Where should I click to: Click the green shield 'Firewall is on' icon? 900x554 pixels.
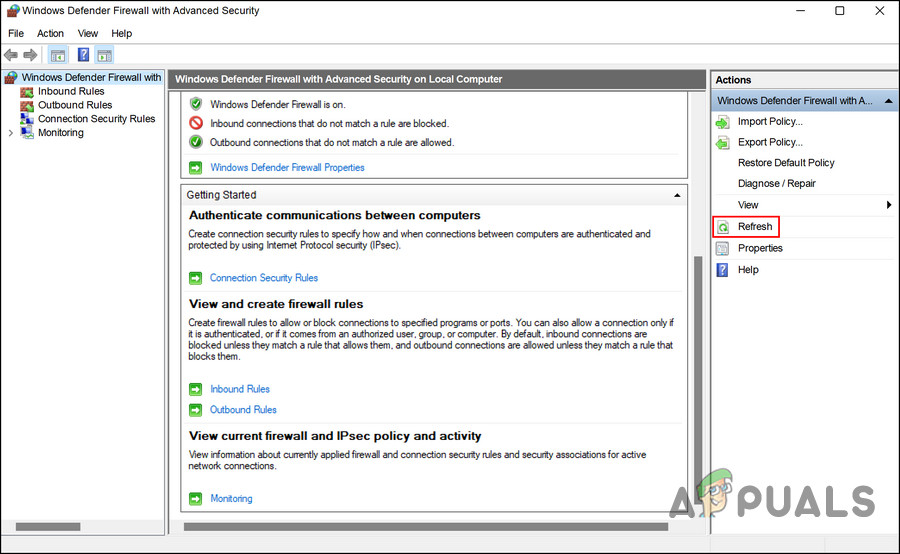pyautogui.click(x=196, y=104)
